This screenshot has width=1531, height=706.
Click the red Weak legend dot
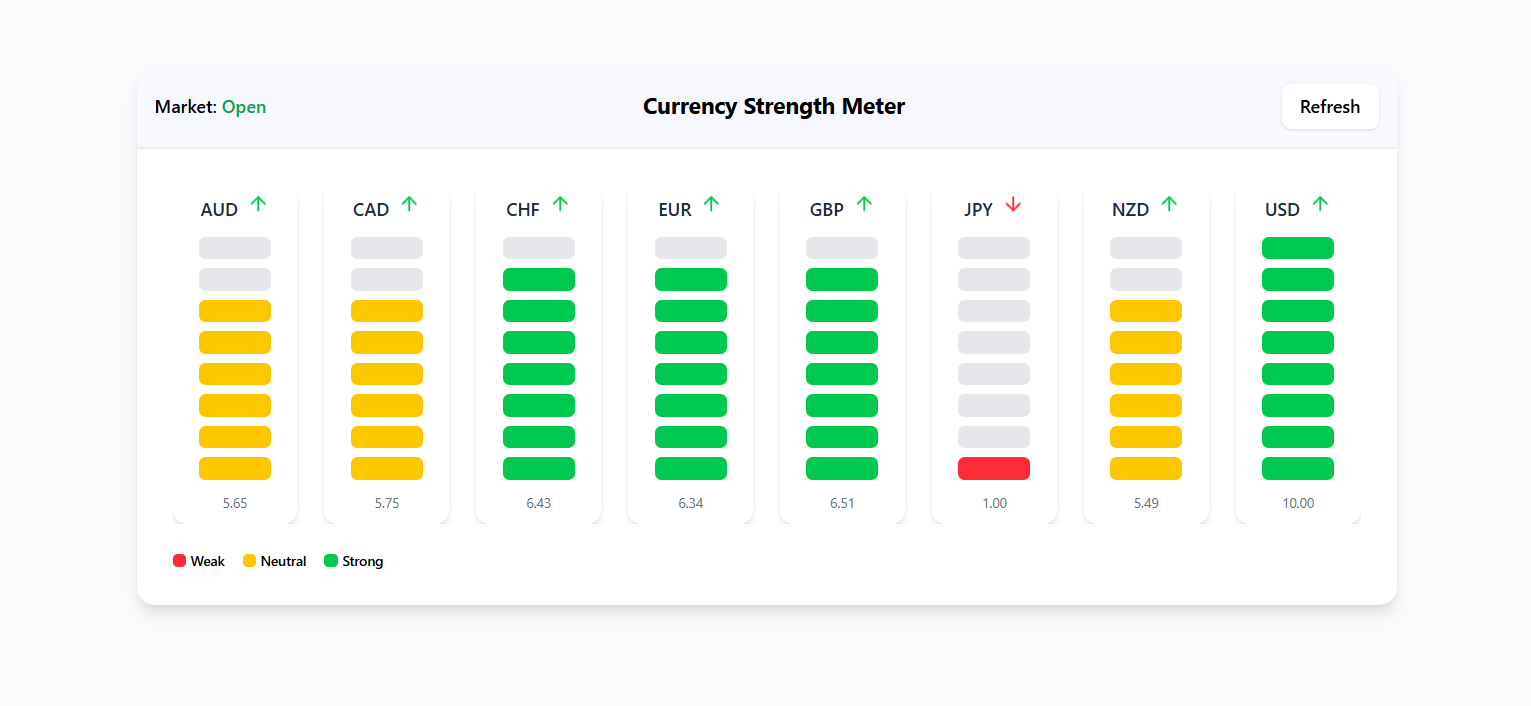(x=179, y=560)
